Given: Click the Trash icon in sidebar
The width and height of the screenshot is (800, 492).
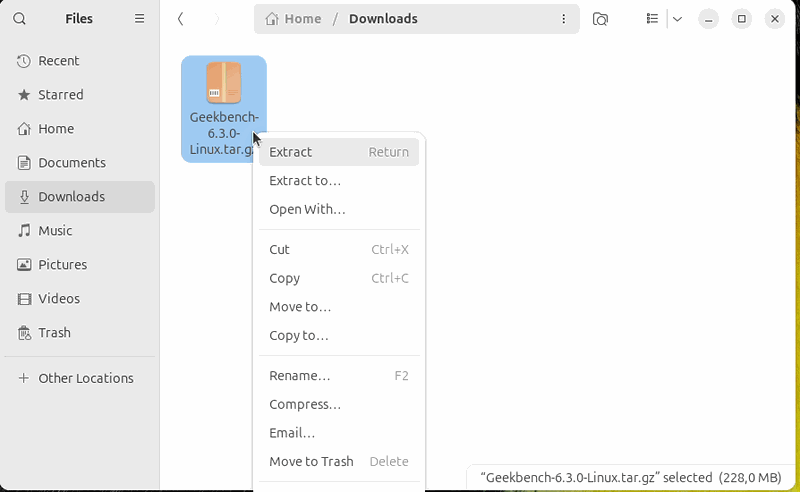Looking at the screenshot, I should click(x=24, y=333).
